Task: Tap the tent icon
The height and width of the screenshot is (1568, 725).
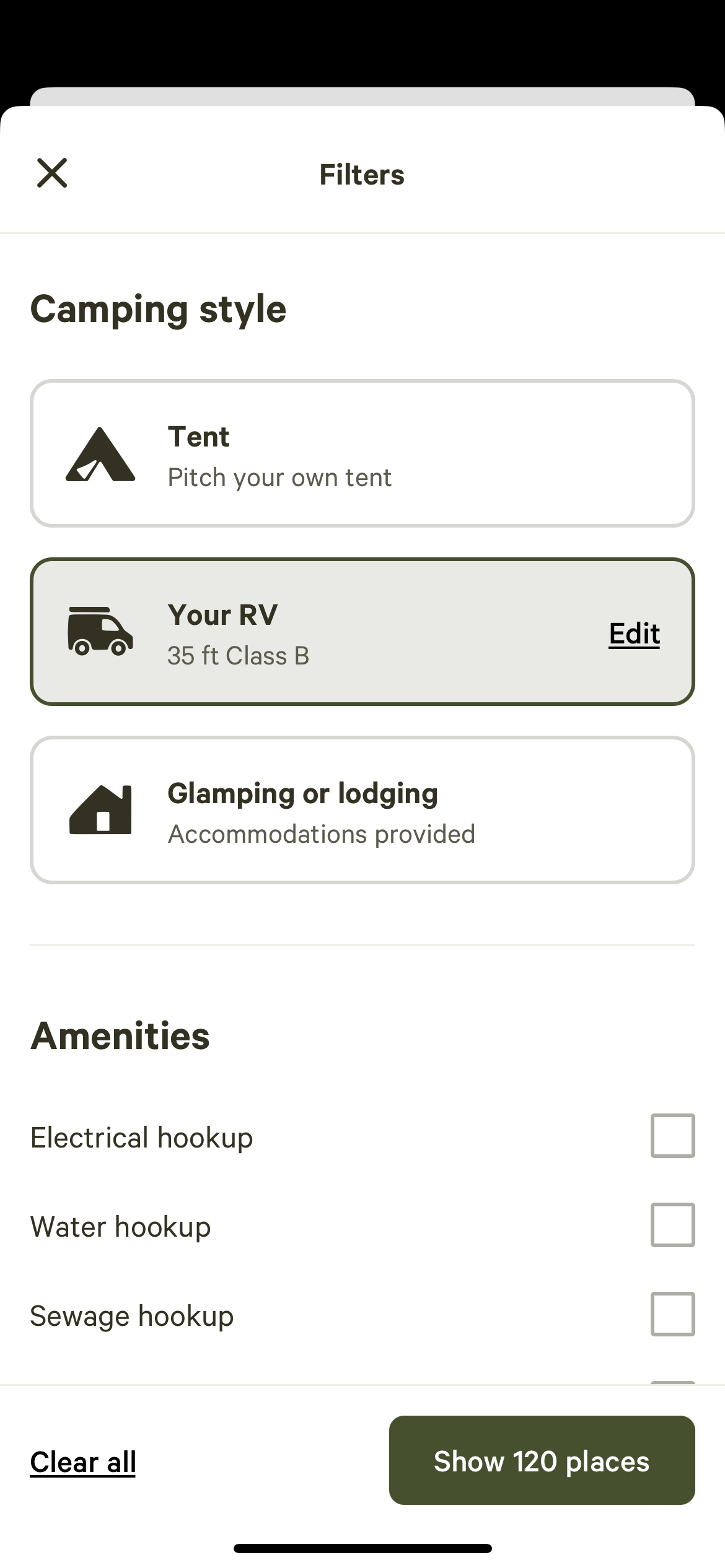Action: (100, 454)
